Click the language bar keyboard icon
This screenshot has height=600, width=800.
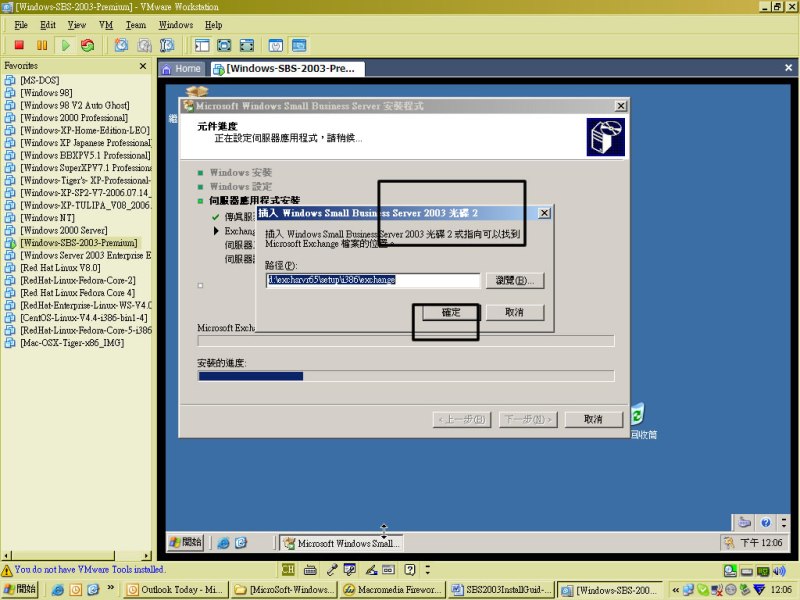click(310, 569)
